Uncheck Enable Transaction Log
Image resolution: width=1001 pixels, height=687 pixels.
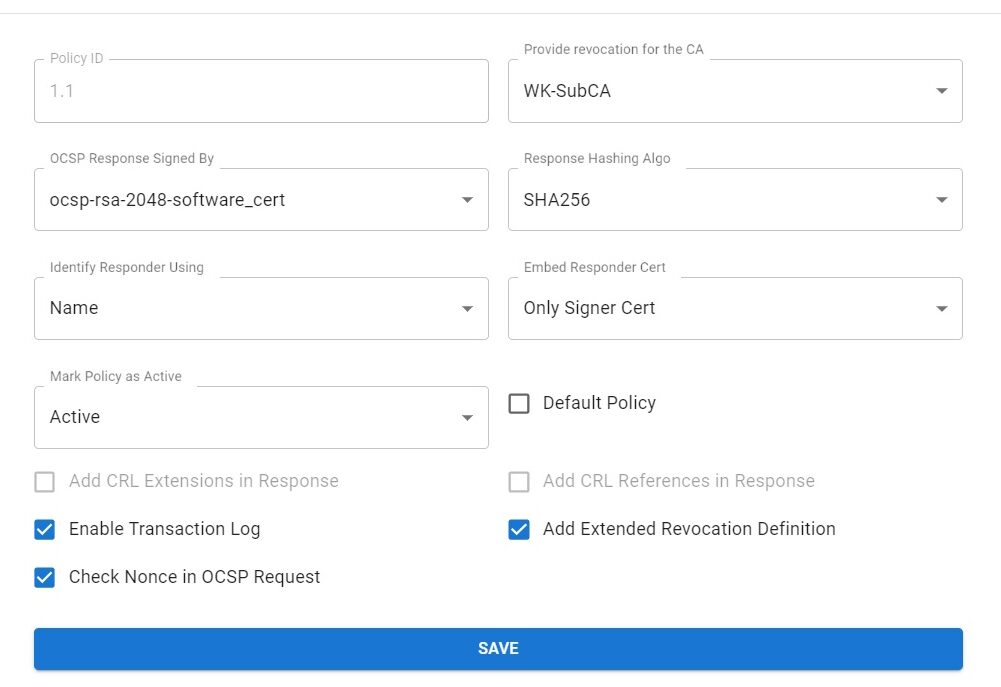point(44,529)
